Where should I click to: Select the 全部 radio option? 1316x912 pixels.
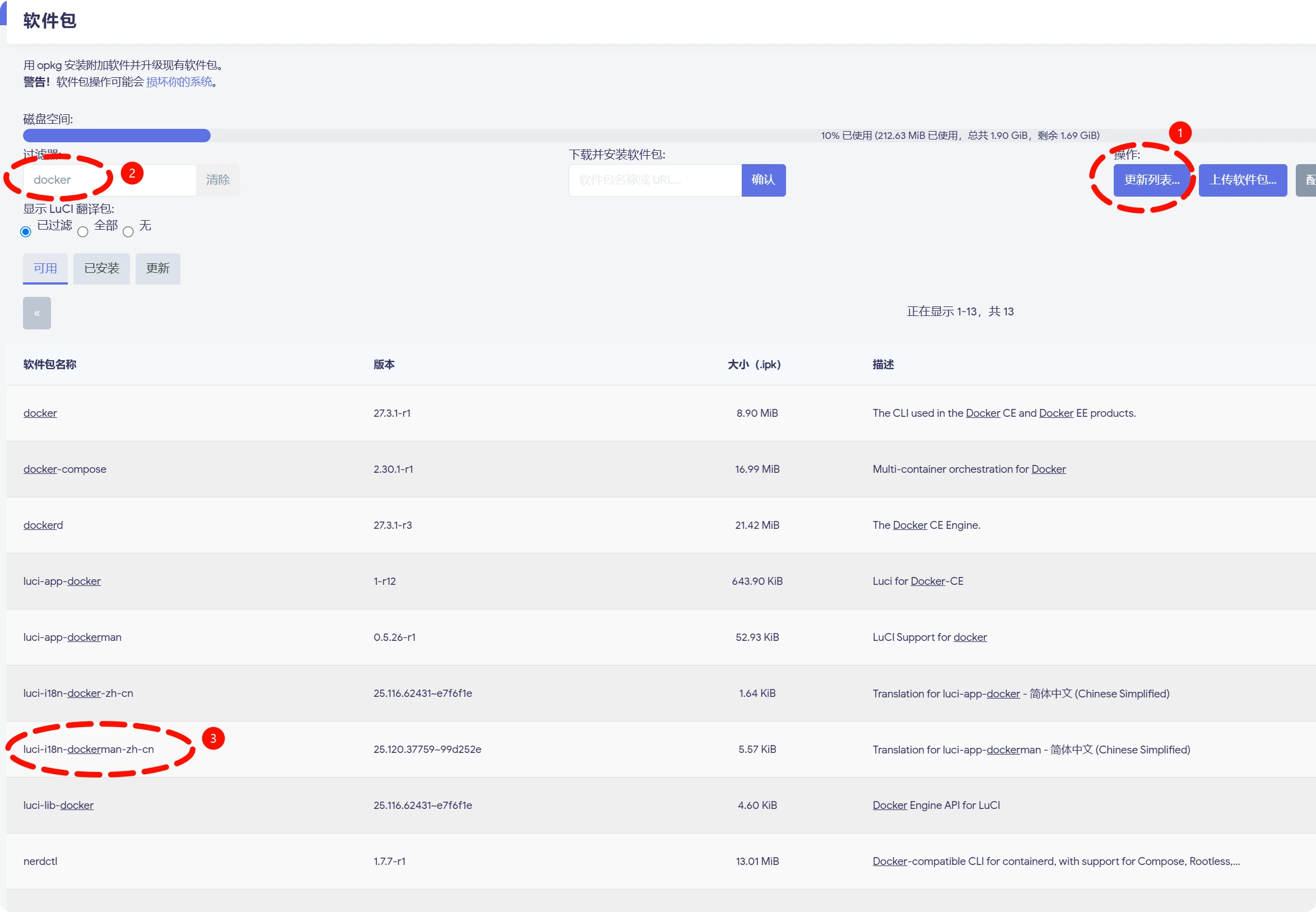(x=83, y=231)
